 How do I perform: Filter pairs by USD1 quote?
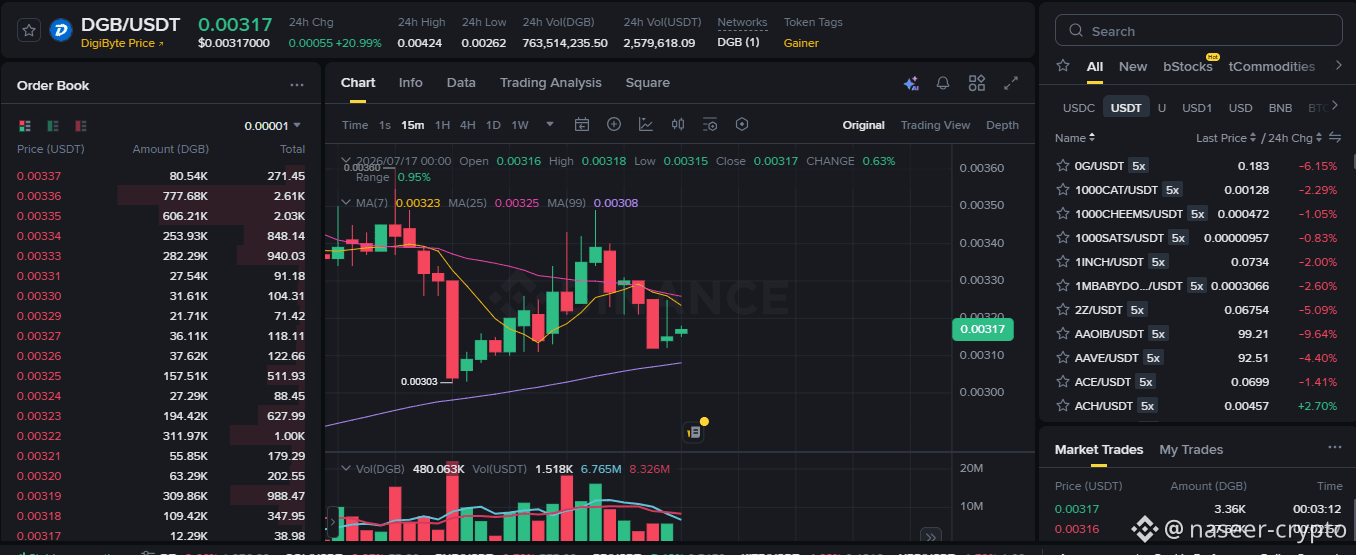(x=1197, y=108)
